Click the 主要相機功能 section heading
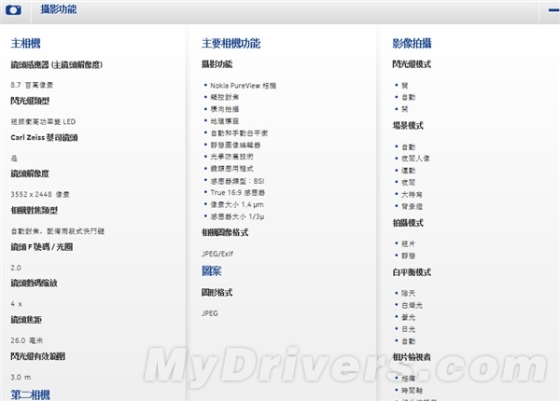560x401 pixels. [x=231, y=44]
